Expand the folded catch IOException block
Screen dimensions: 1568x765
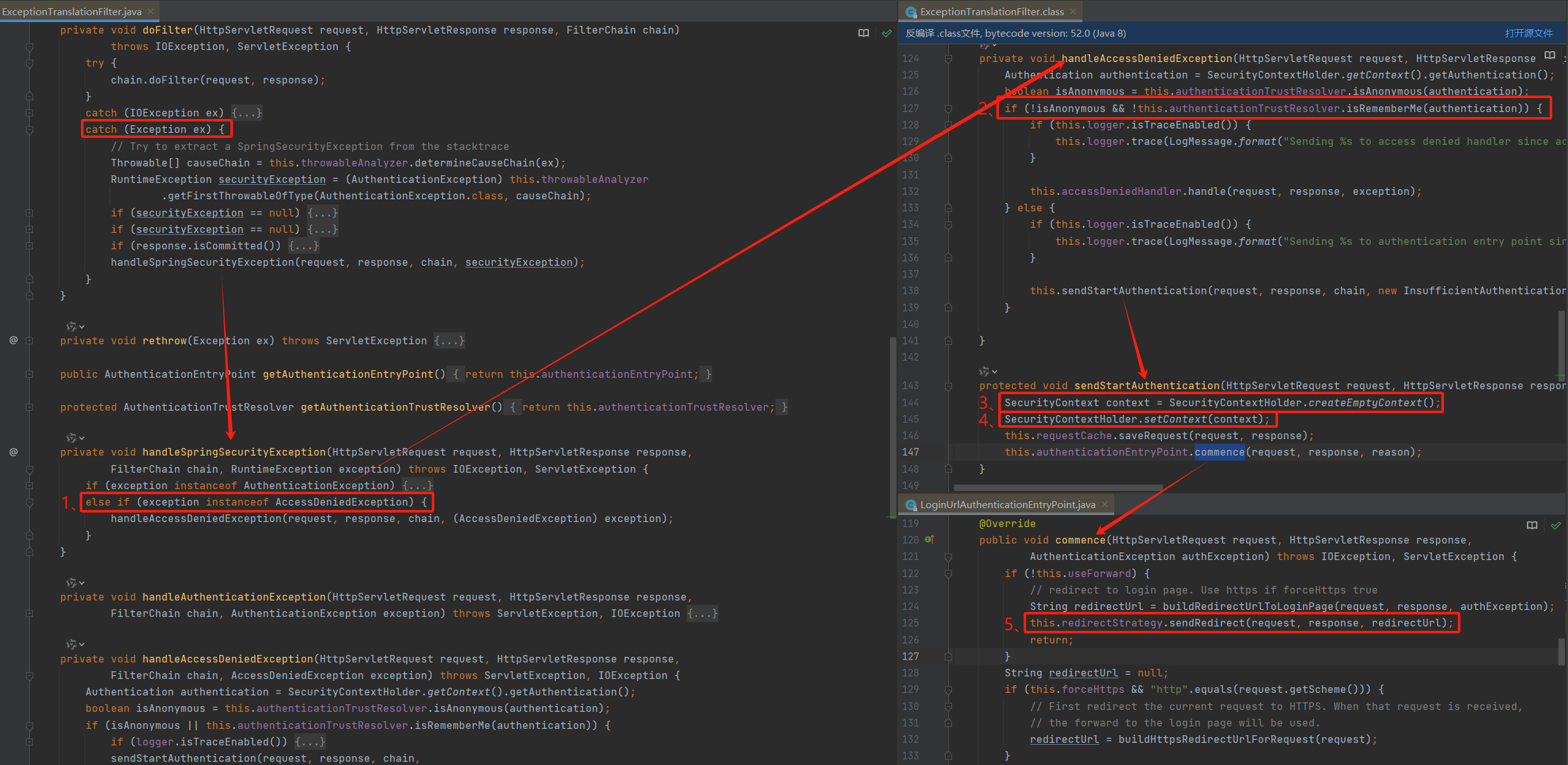(x=247, y=113)
